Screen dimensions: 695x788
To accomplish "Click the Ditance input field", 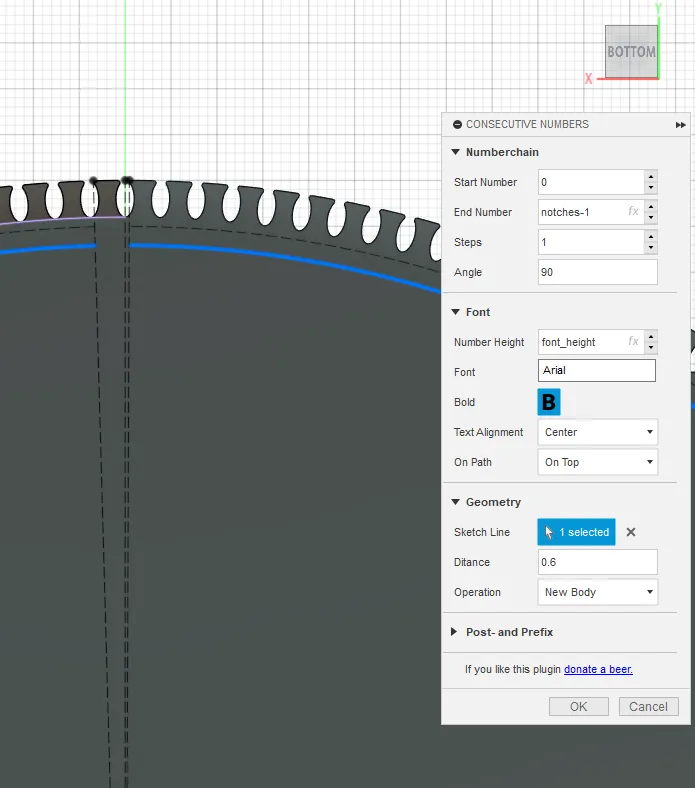I will [x=598, y=562].
